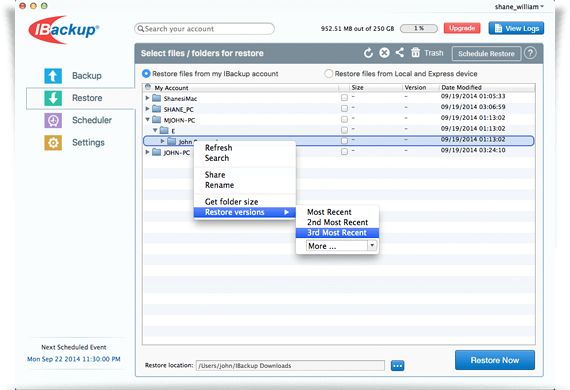Select 2nd Most Recent version
This screenshot has height=390, width=570.
337,222
